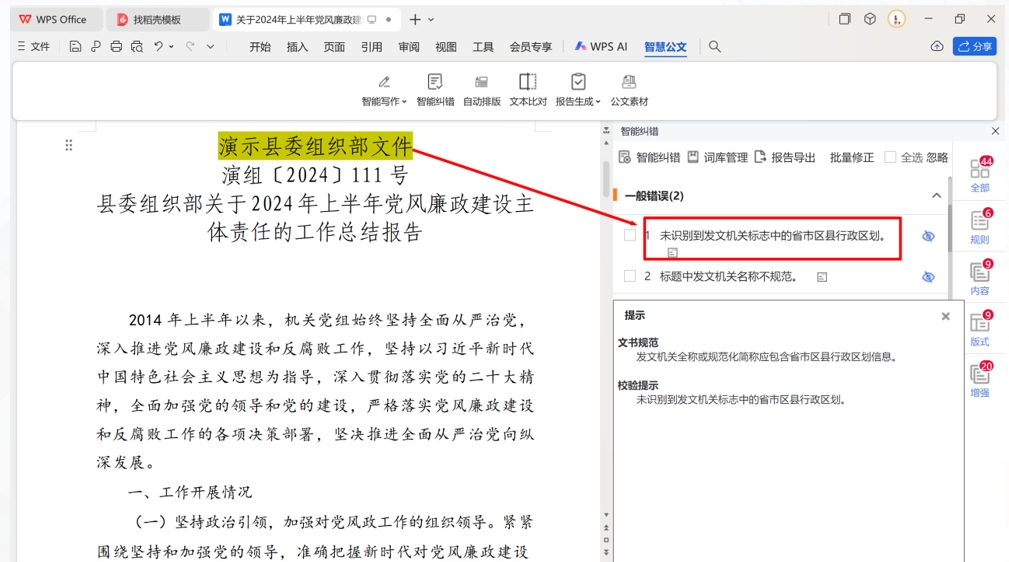Click 智能纠错 in the panel toolbar
1009x562 pixels.
[649, 157]
